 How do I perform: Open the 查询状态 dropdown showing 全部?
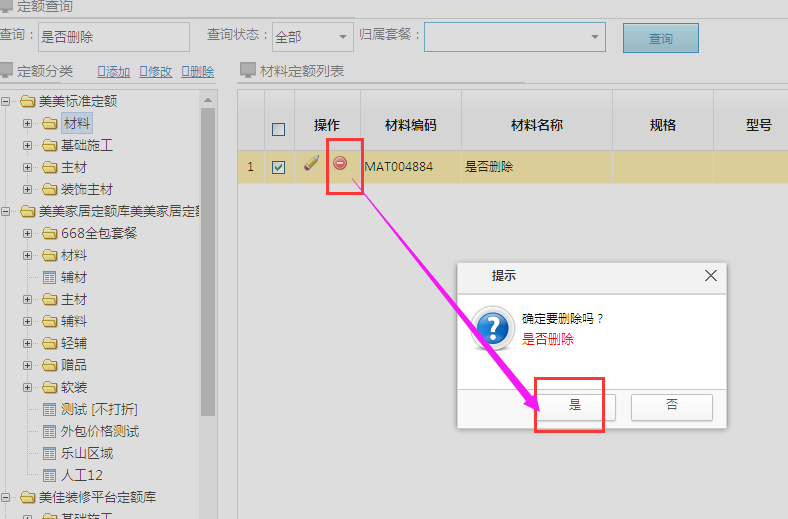[x=312, y=37]
